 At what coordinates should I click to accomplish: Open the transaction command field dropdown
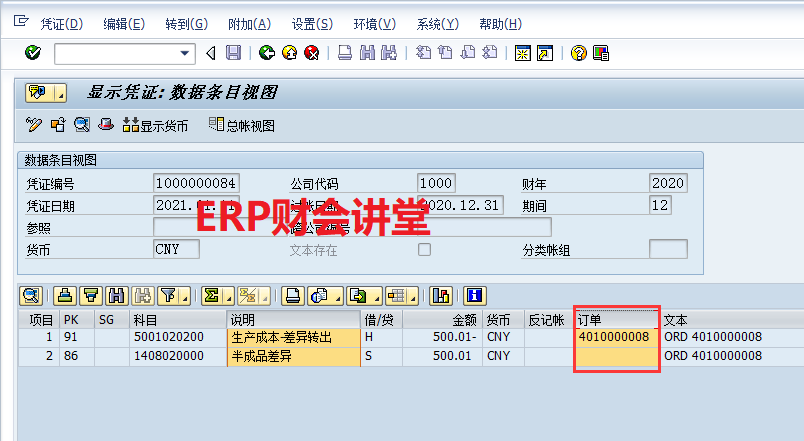point(185,53)
